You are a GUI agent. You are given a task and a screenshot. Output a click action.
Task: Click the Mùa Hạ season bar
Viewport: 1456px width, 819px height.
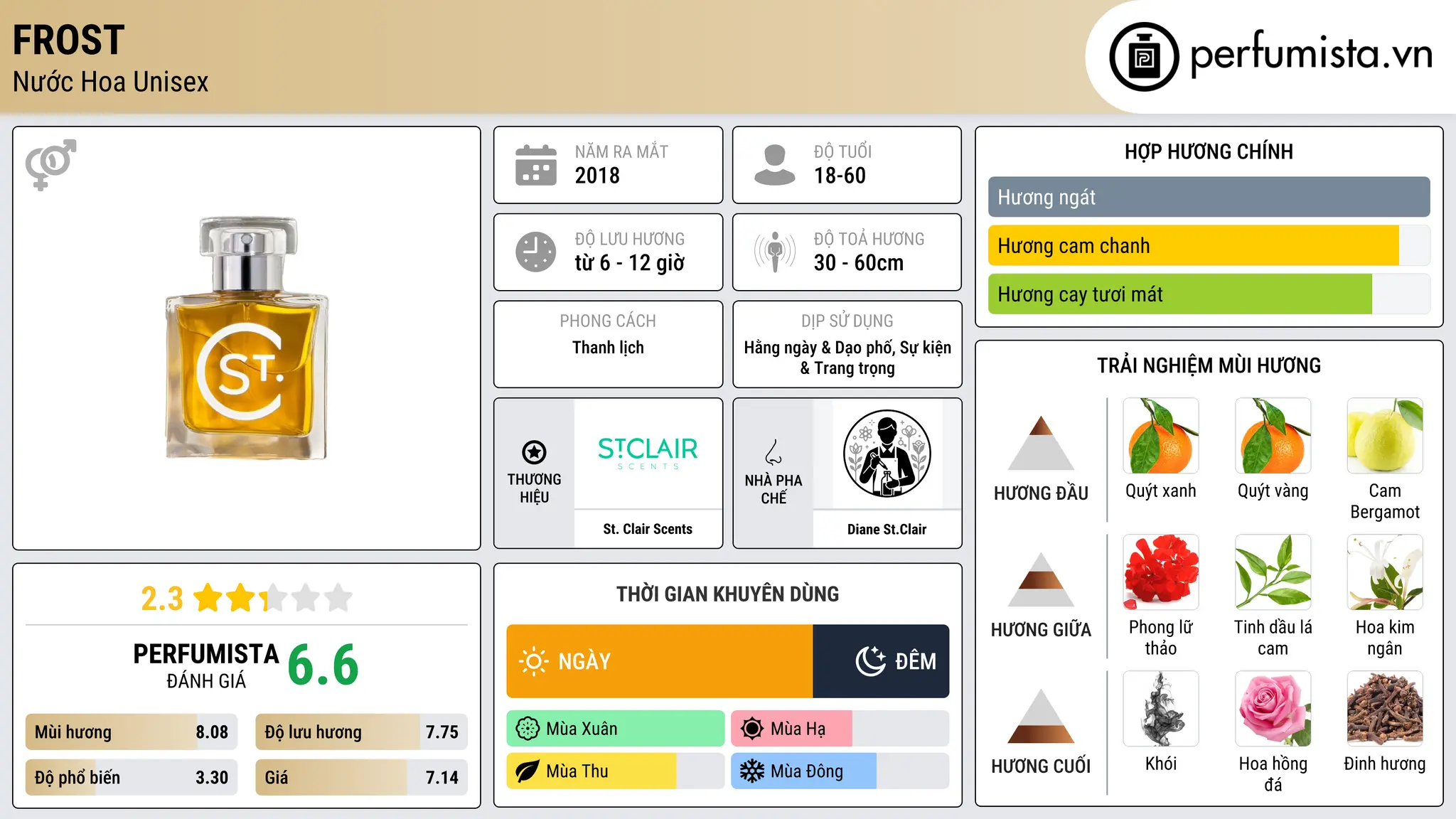(x=840, y=729)
